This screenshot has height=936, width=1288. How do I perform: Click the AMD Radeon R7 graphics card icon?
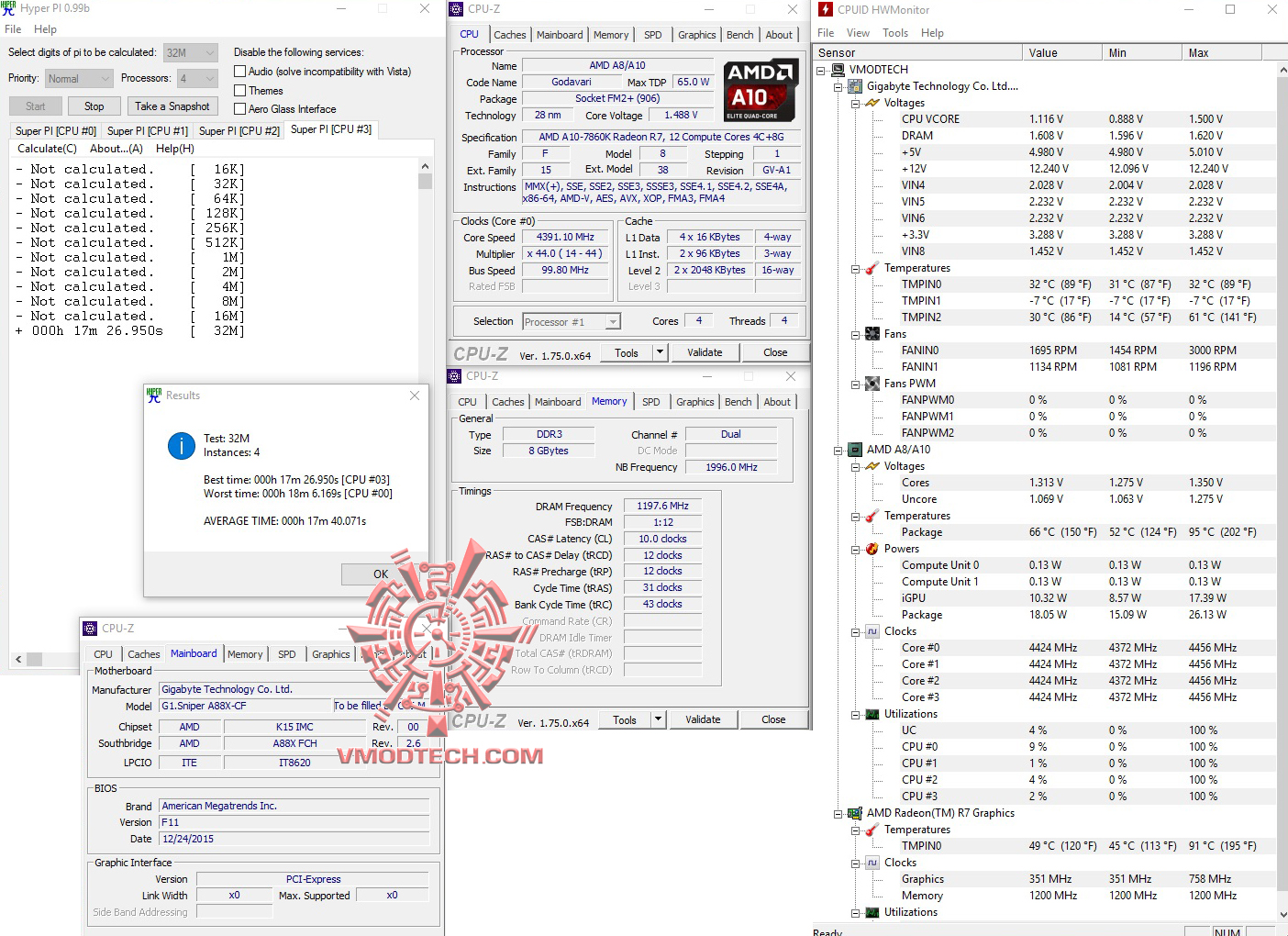856,813
